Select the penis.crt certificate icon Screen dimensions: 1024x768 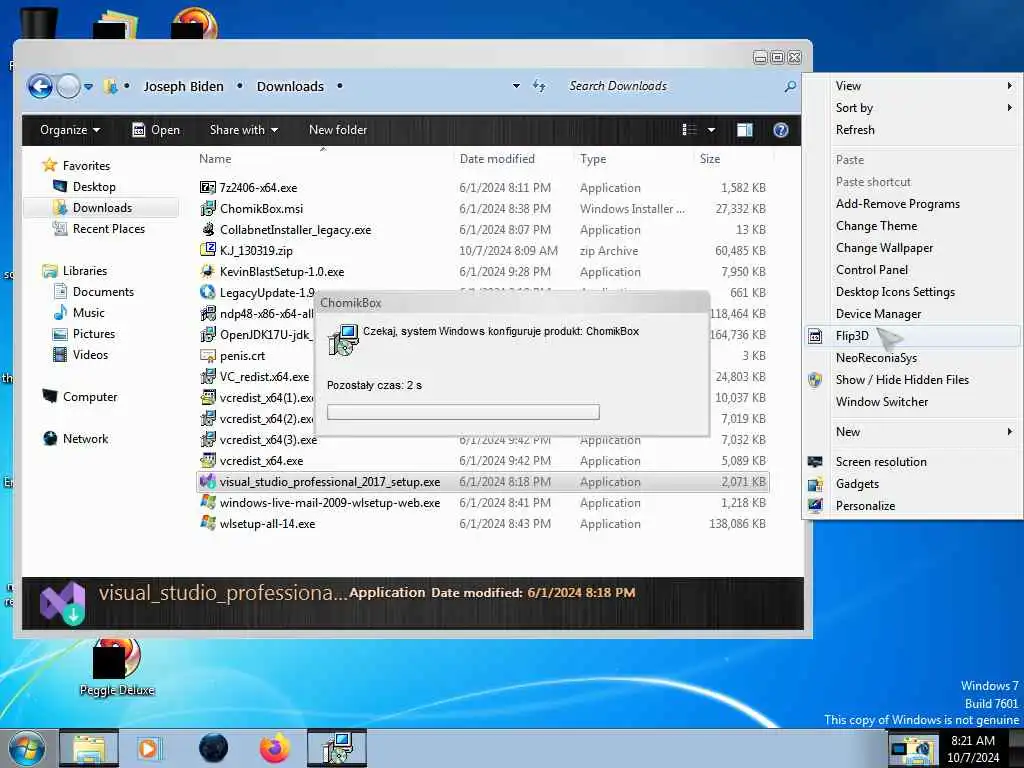[x=207, y=355]
